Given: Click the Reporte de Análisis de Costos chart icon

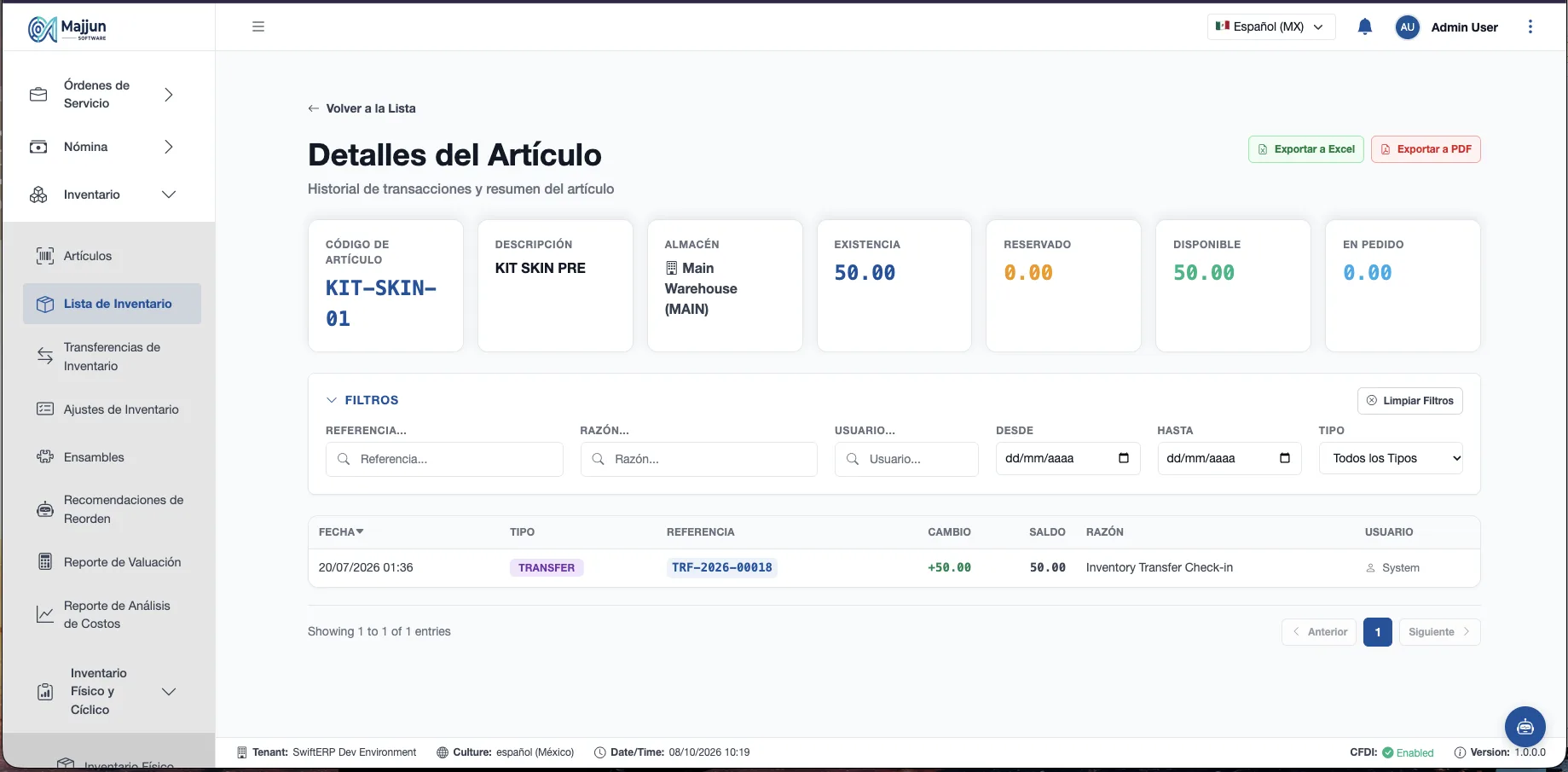Looking at the screenshot, I should coord(45,614).
